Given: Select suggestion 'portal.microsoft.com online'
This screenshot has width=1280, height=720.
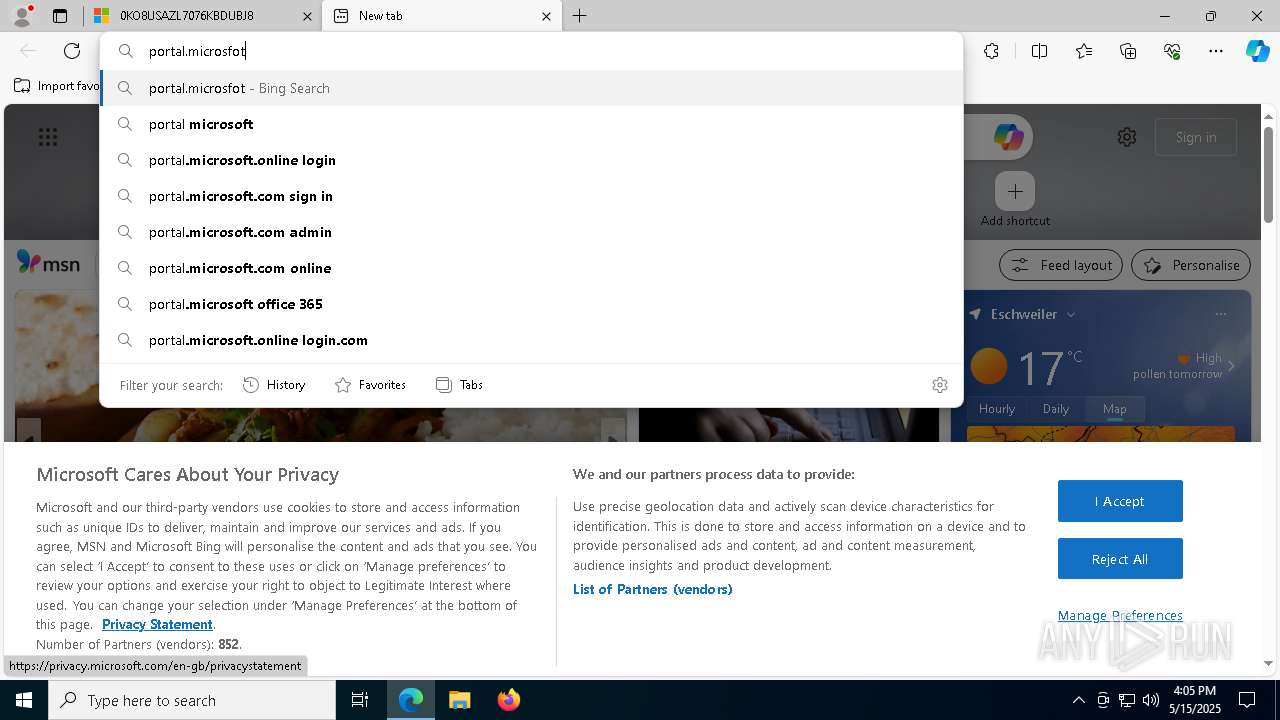Looking at the screenshot, I should click(x=532, y=268).
